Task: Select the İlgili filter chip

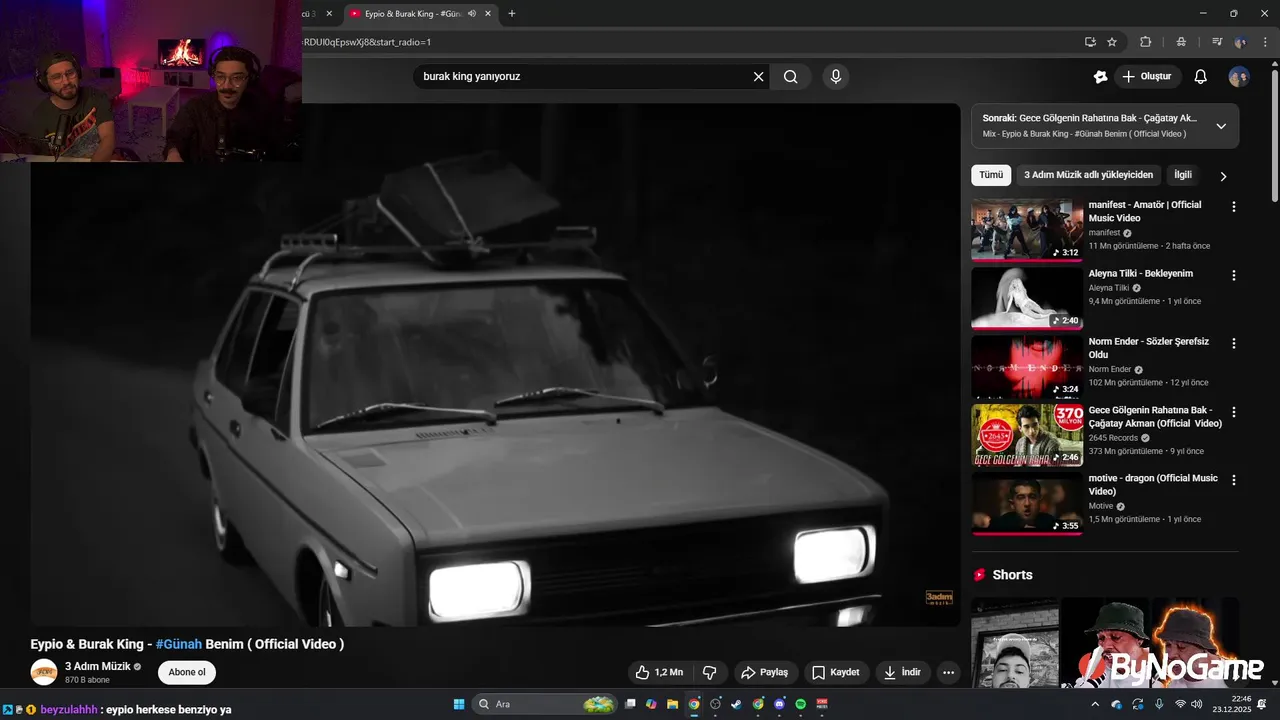Action: click(x=1183, y=175)
